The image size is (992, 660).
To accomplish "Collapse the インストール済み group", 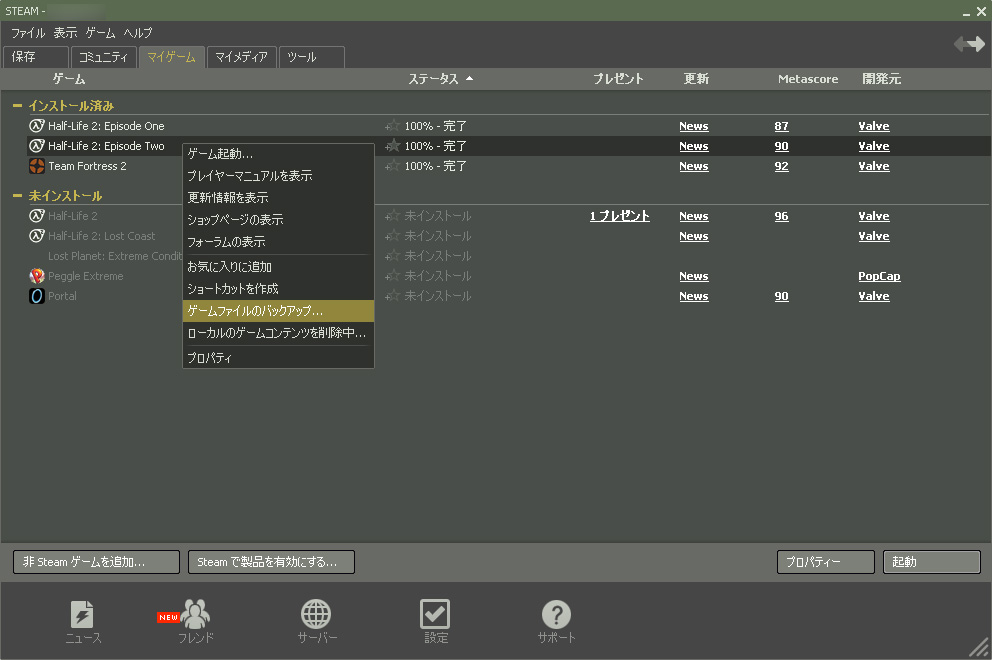I will pos(17,106).
